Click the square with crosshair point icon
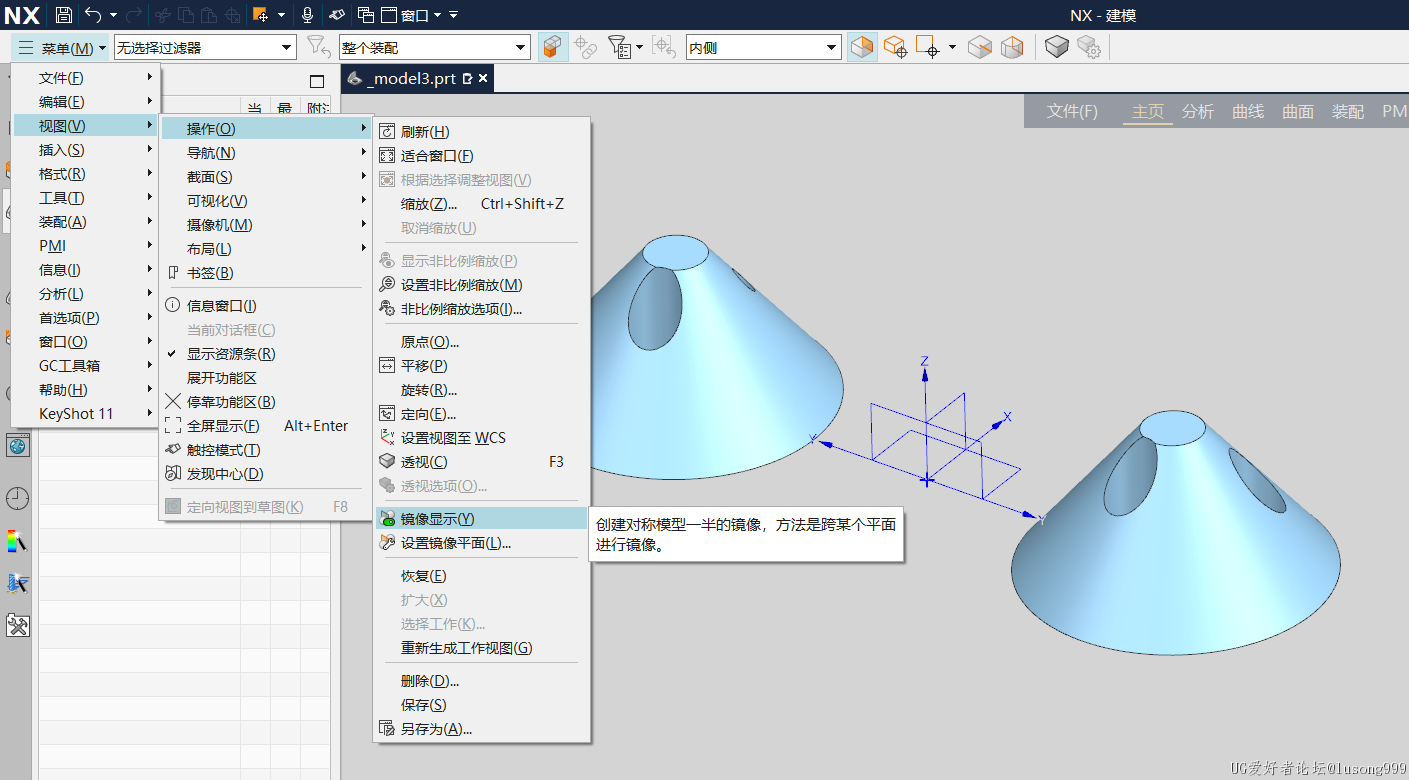 tap(929, 47)
